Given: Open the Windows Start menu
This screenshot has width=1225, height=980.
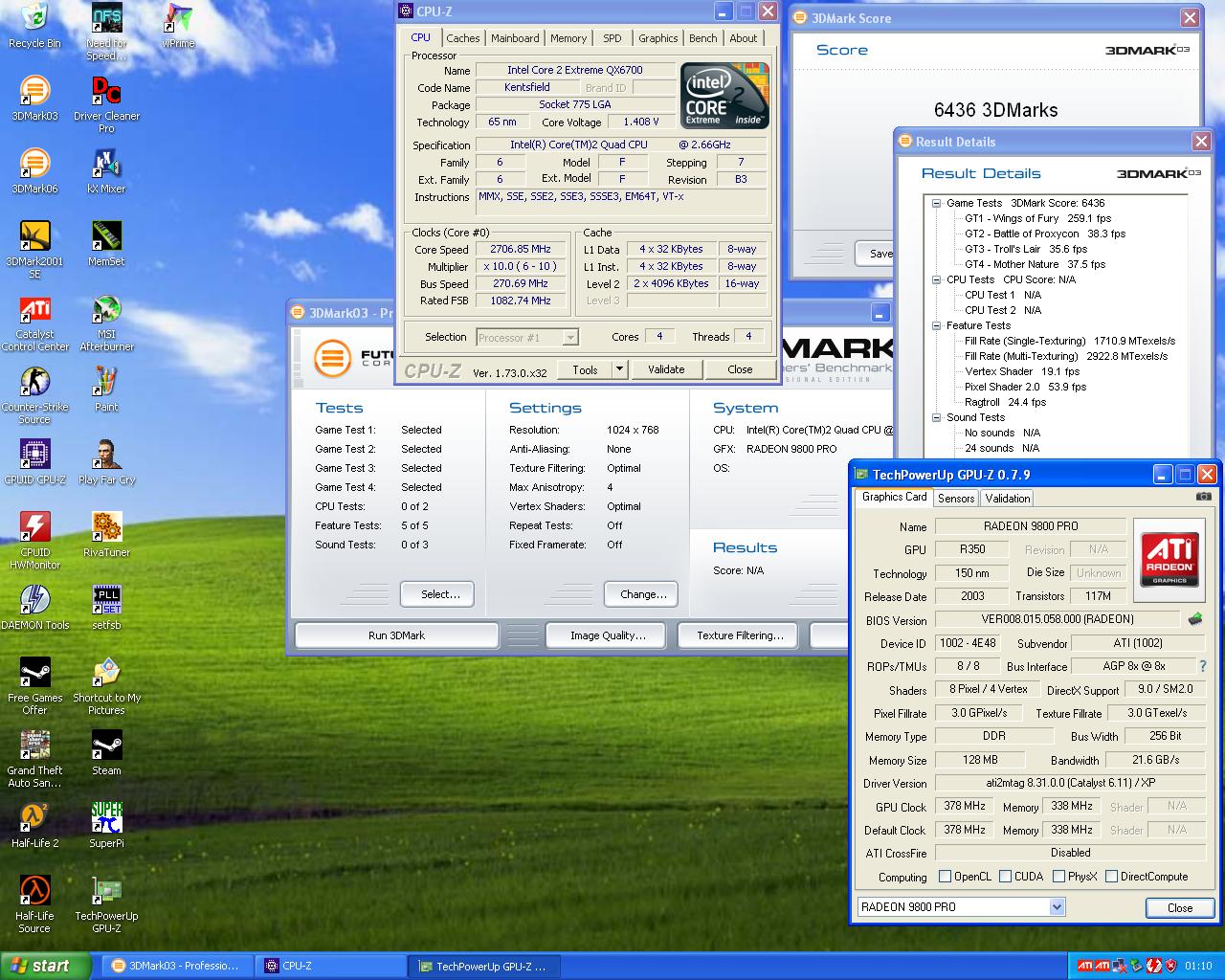Looking at the screenshot, I should [x=46, y=966].
